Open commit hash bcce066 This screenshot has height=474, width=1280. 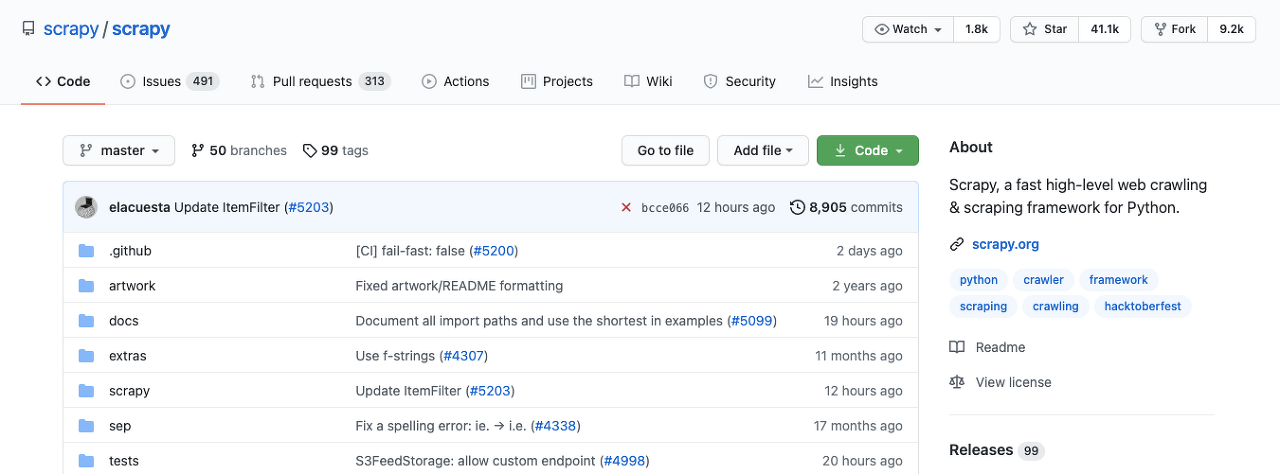pos(665,208)
